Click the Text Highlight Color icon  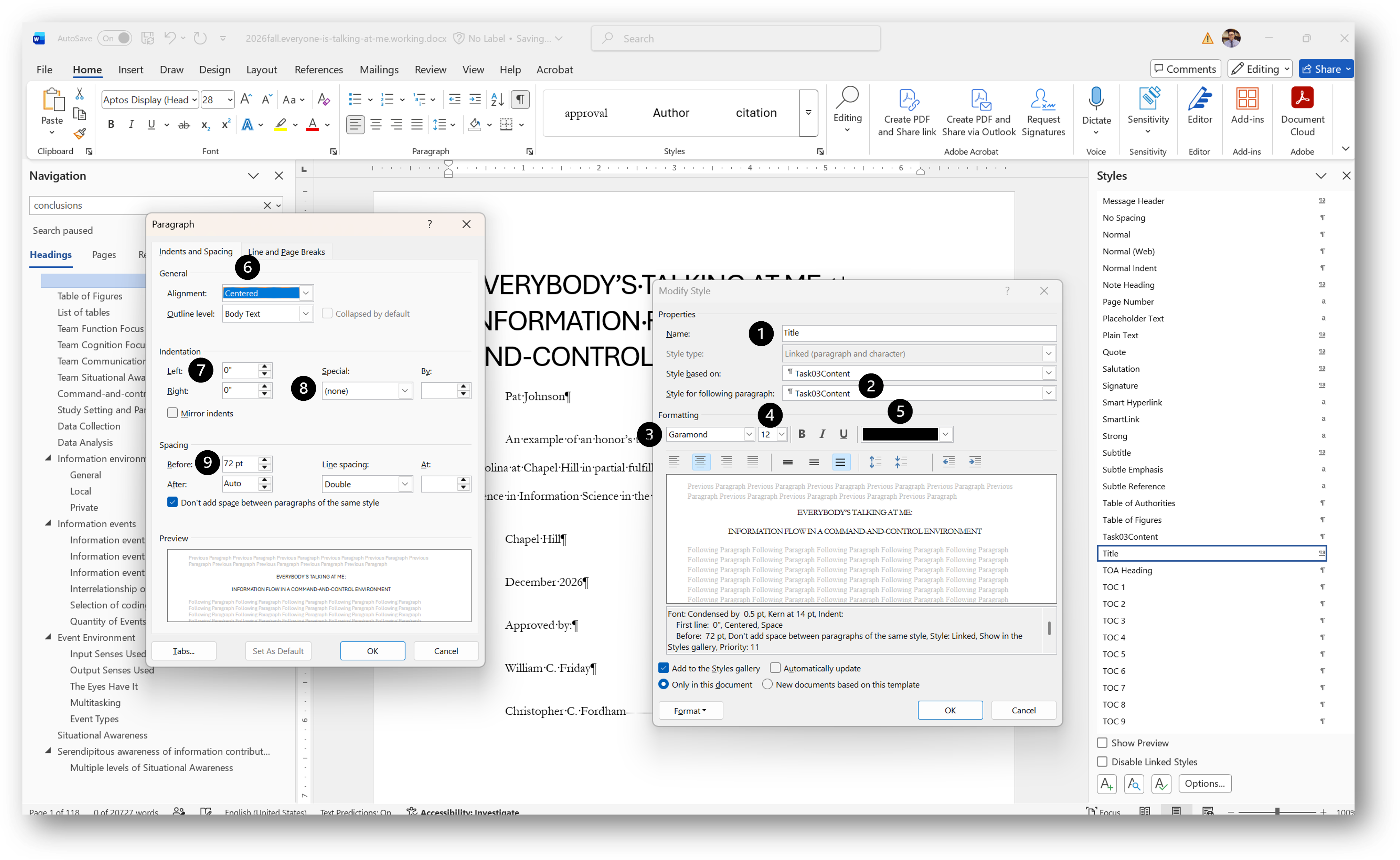click(x=280, y=125)
